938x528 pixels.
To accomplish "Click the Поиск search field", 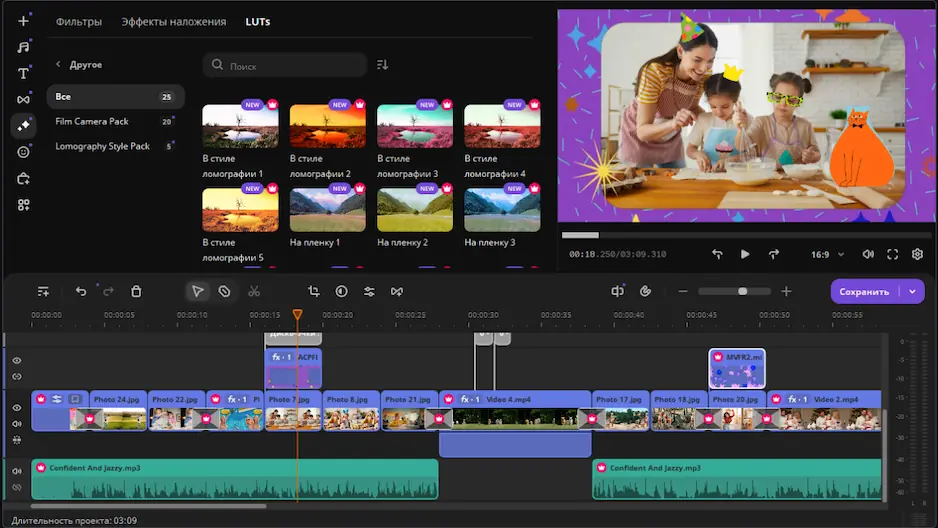I will (285, 65).
